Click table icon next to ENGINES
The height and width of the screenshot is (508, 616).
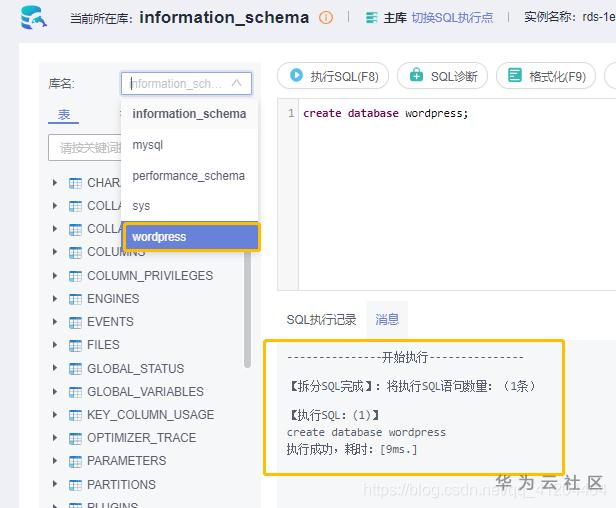coord(75,299)
